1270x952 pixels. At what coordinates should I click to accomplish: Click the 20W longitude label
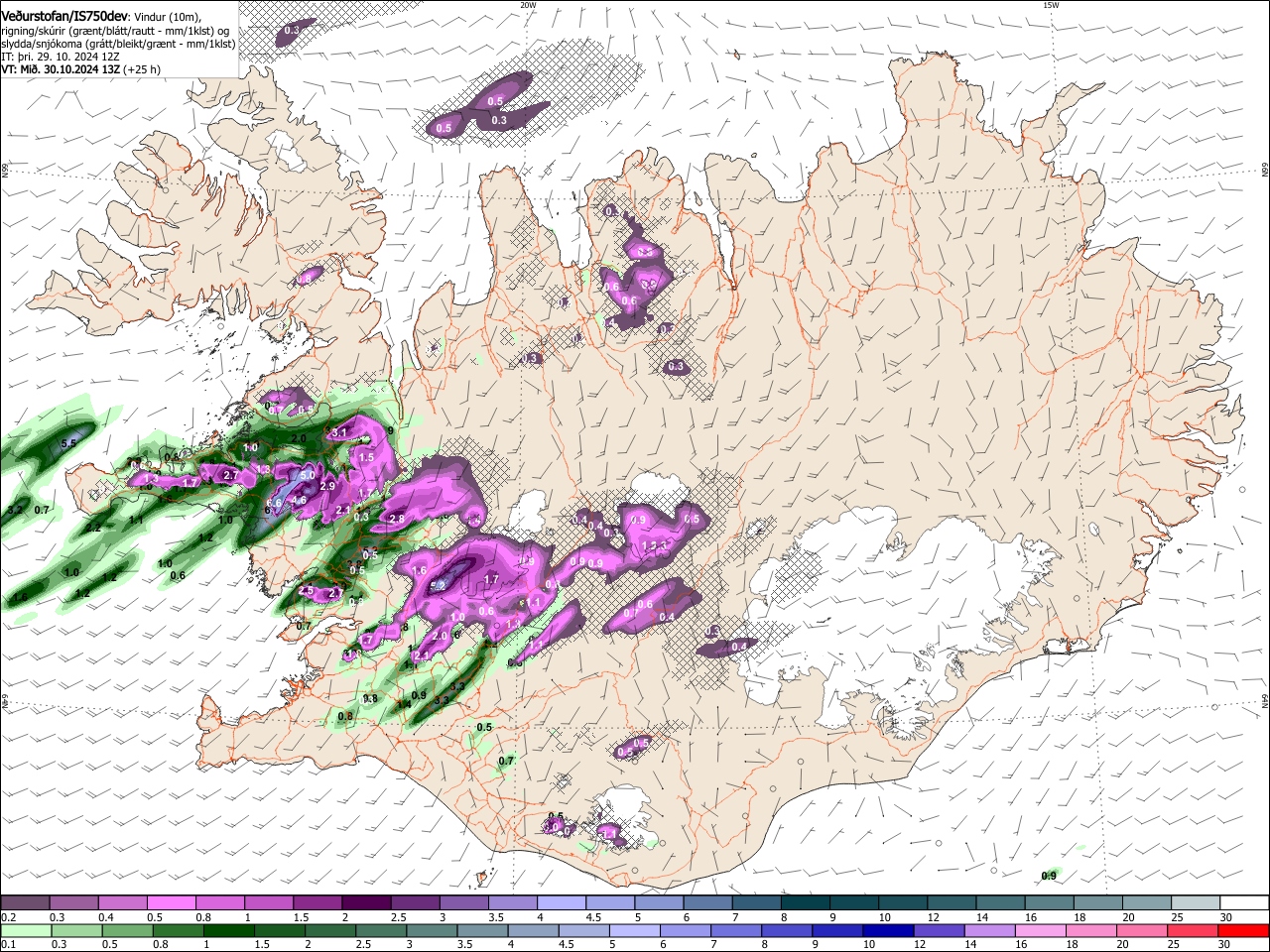tap(528, 5)
